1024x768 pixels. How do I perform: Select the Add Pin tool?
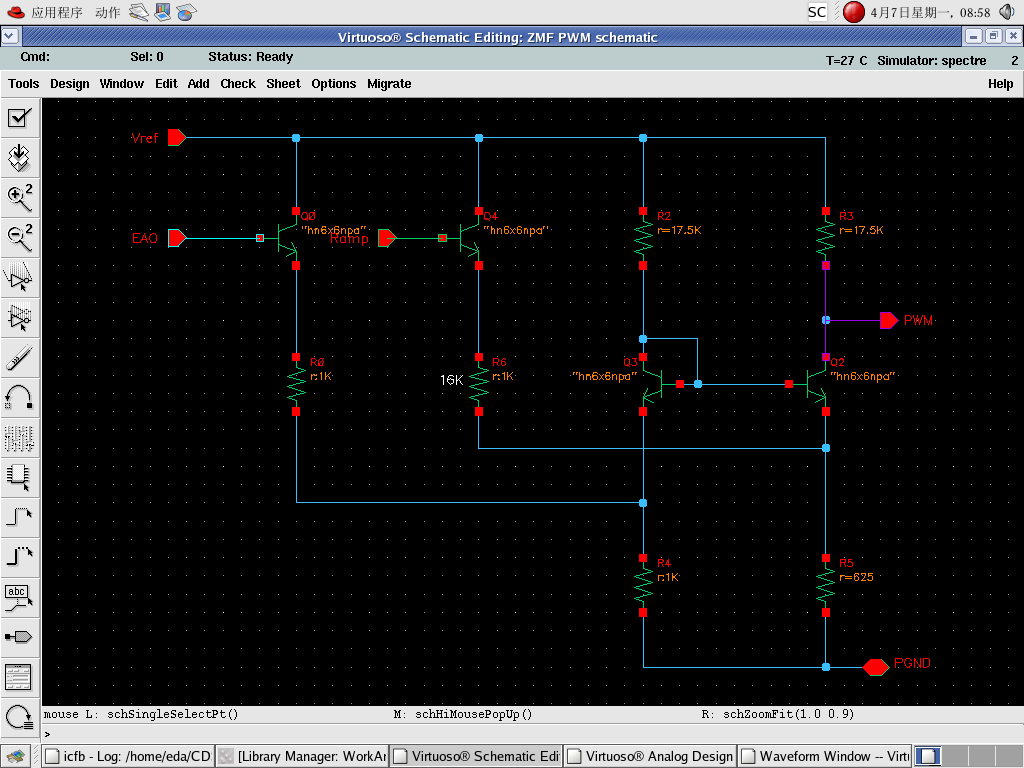coord(19,637)
